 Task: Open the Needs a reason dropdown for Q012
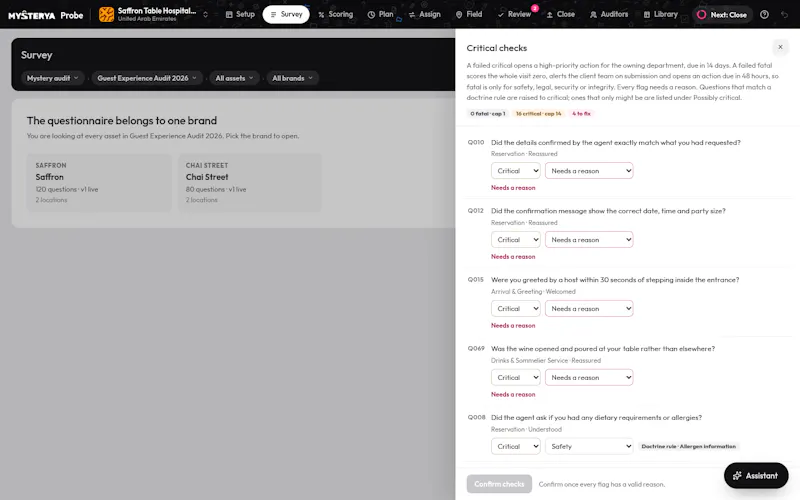click(589, 240)
